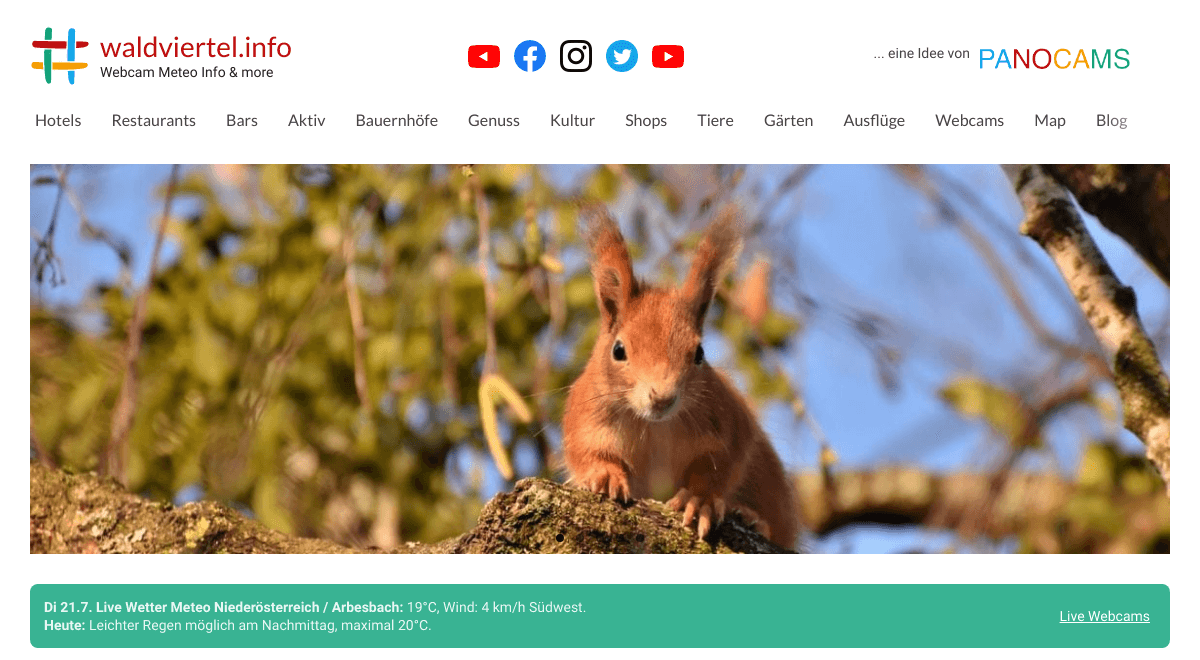Viewport: 1200px width, 660px height.
Task: Click the colorful hashtag site logo
Action: click(60, 56)
